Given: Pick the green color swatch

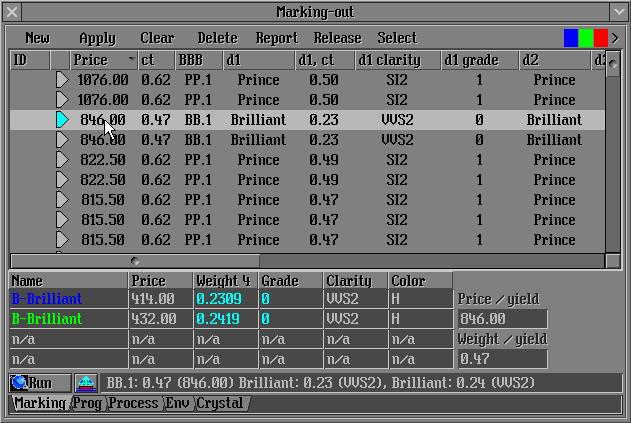Looking at the screenshot, I should click(585, 38).
